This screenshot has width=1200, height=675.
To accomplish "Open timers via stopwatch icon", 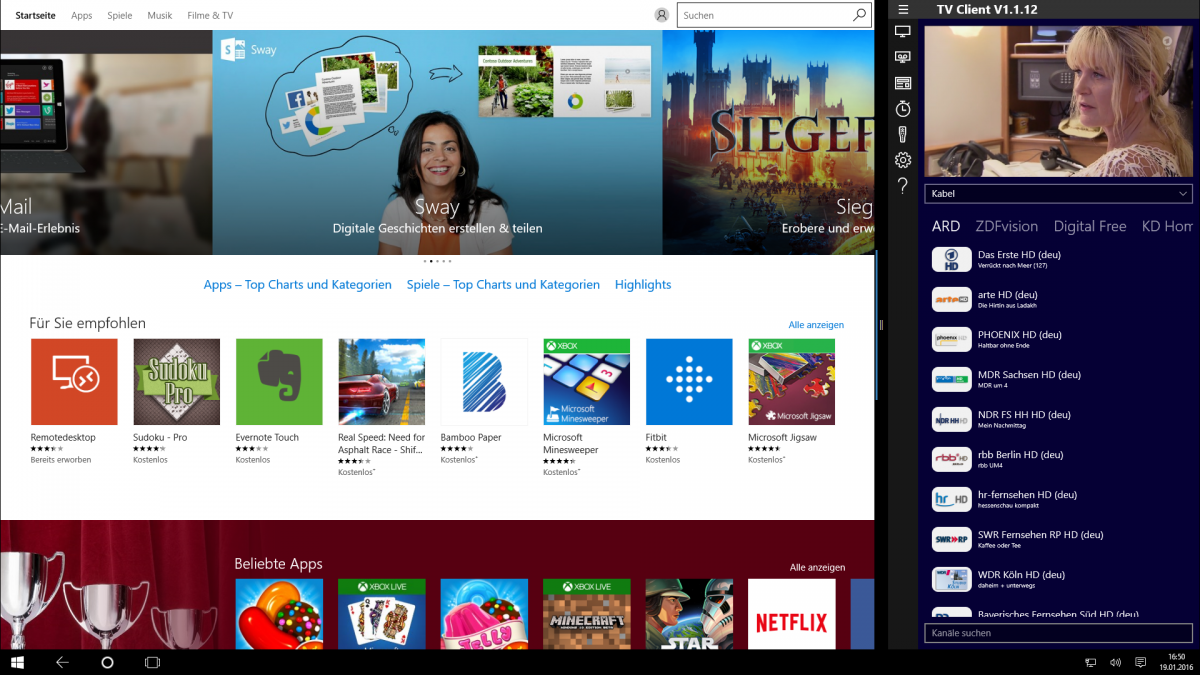I will click(x=903, y=108).
